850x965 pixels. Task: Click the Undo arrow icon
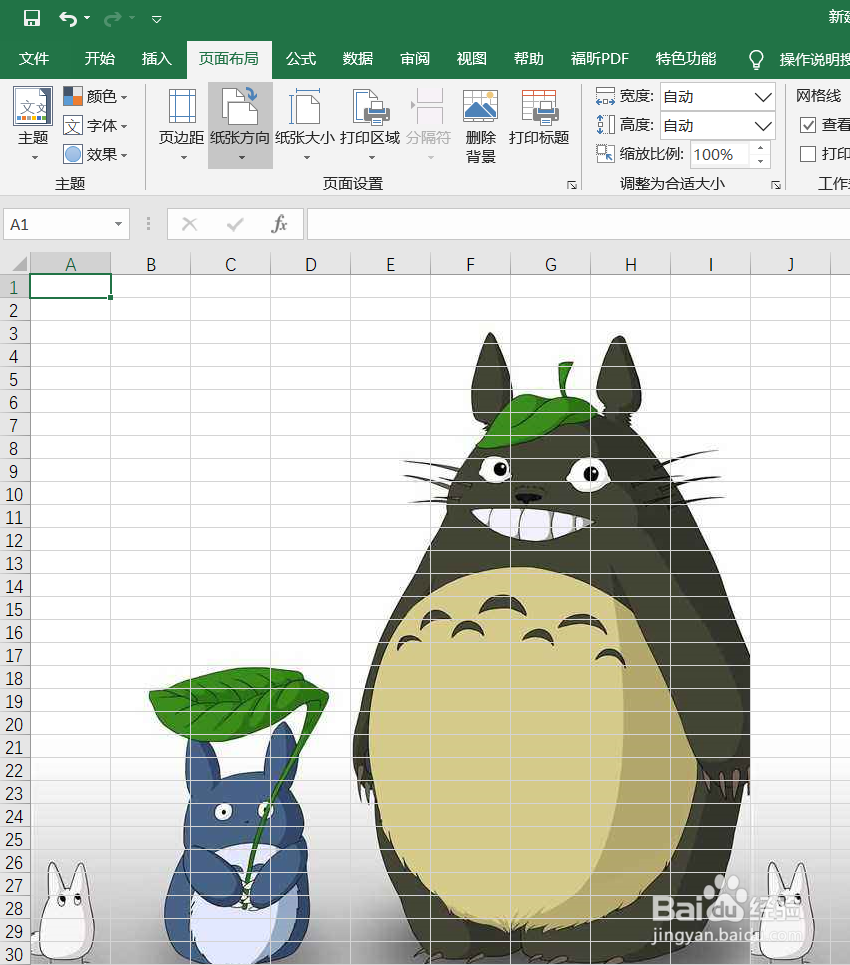[68, 19]
